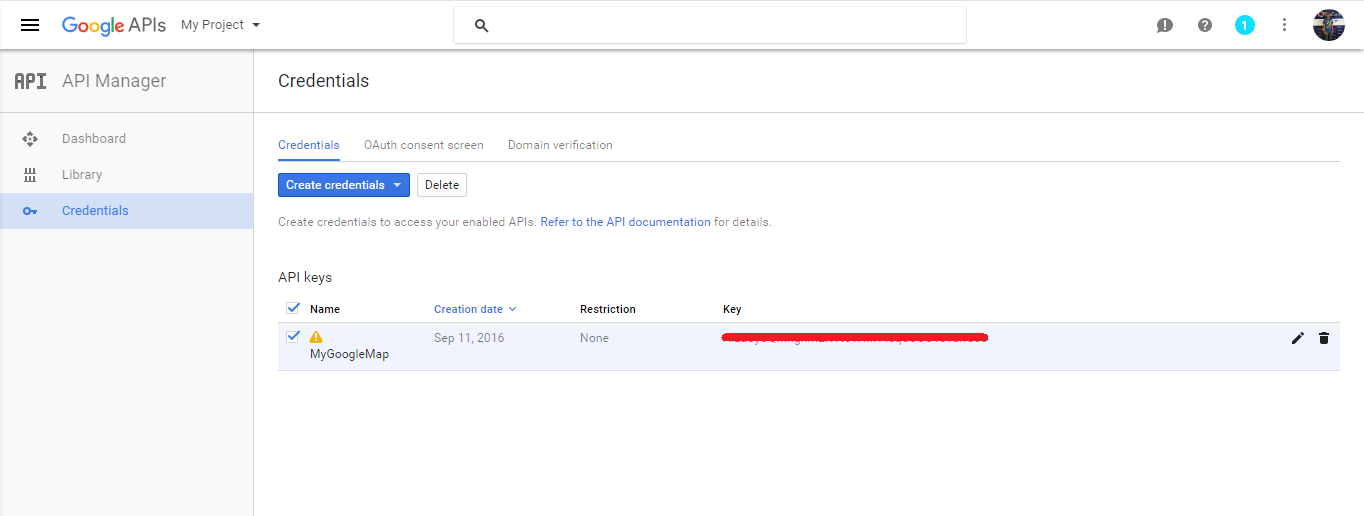The image size is (1364, 516).
Task: Switch to the Credentials tab
Action: [x=309, y=145]
